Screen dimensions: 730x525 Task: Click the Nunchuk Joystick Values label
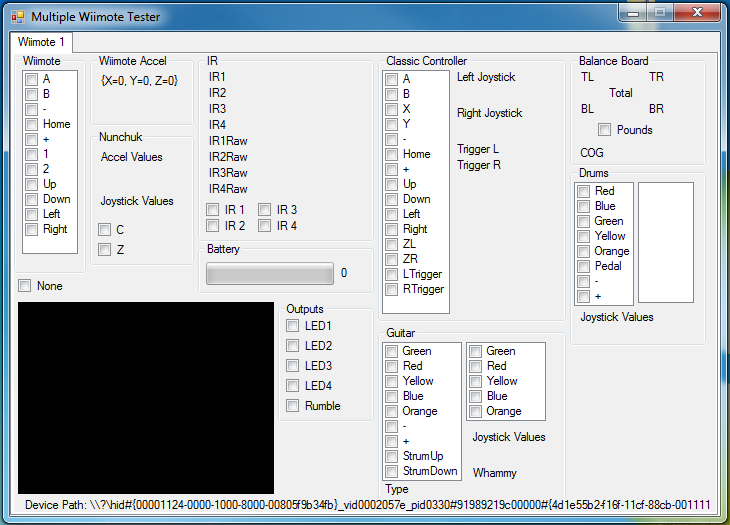click(x=137, y=201)
